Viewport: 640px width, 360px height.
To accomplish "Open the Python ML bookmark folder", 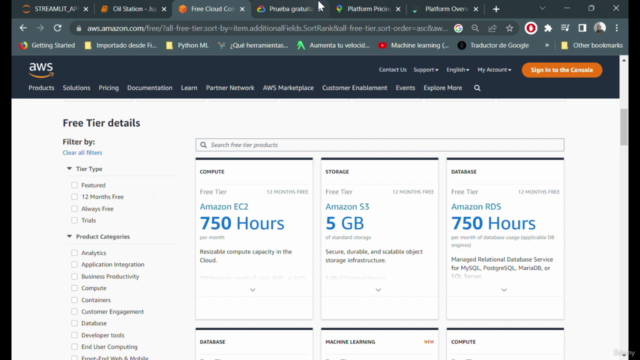I will click(x=187, y=45).
